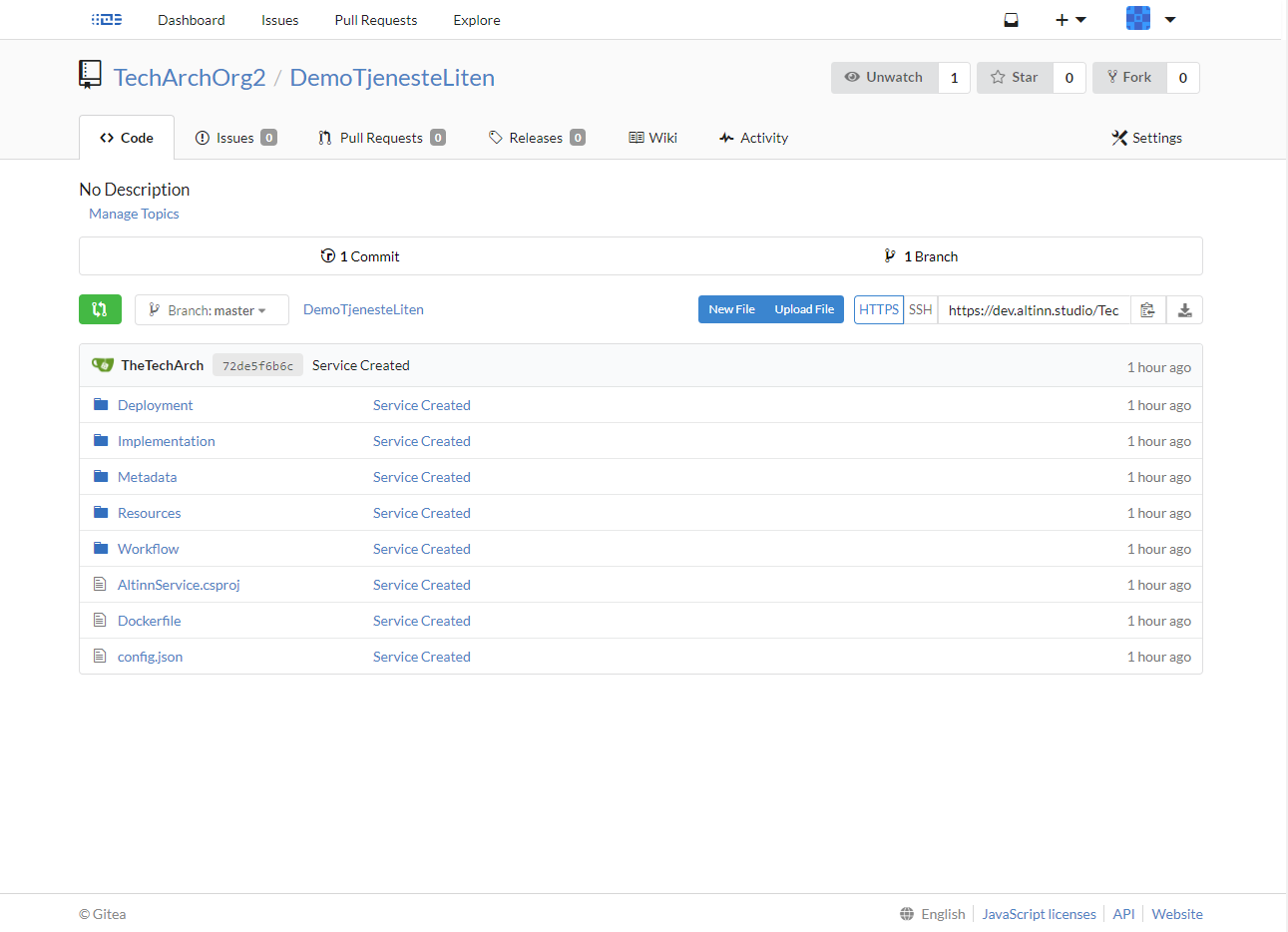Open the plus create-new dropdown
The width and height of the screenshot is (1288, 932).
point(1071,20)
